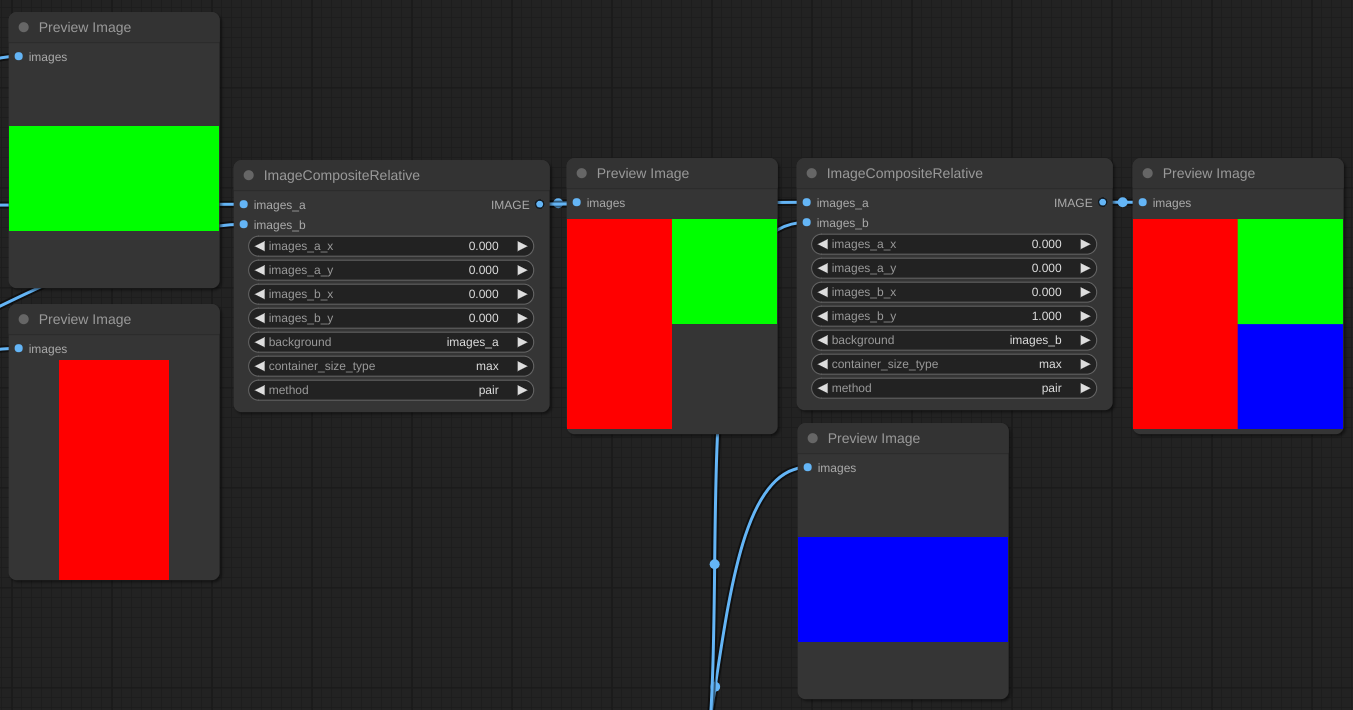Click left arrow on background field showing images_b
This screenshot has width=1353, height=710.
click(823, 340)
